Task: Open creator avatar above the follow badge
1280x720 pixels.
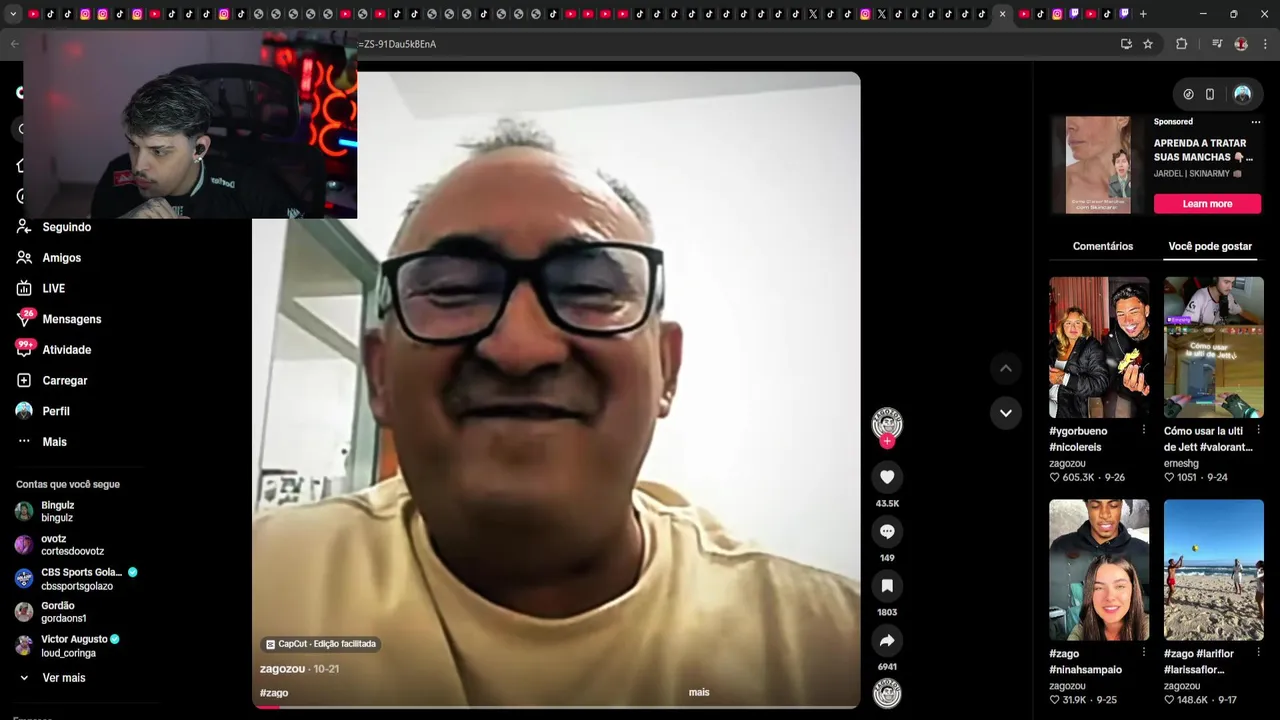Action: coord(887,423)
